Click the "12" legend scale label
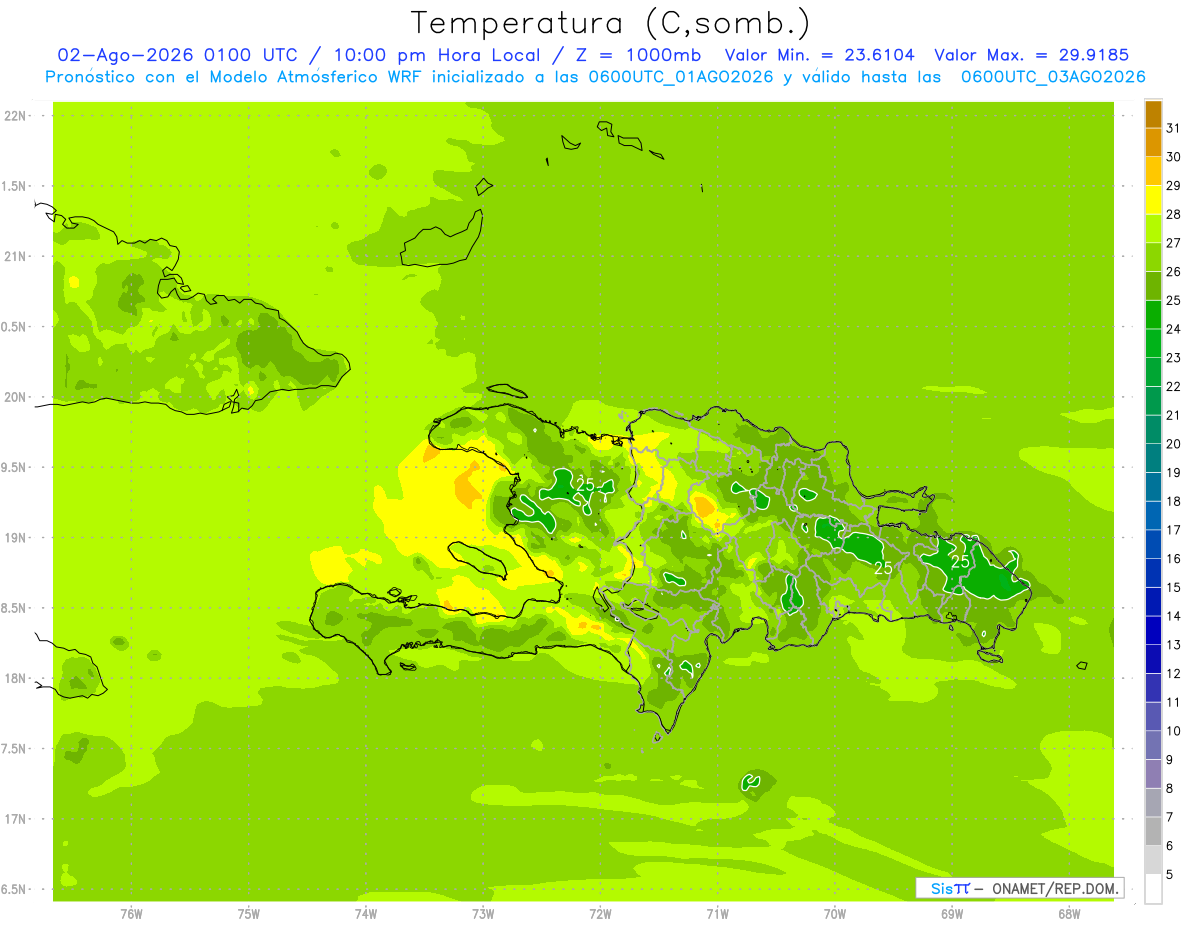The height and width of the screenshot is (927, 1200). (x=1174, y=674)
